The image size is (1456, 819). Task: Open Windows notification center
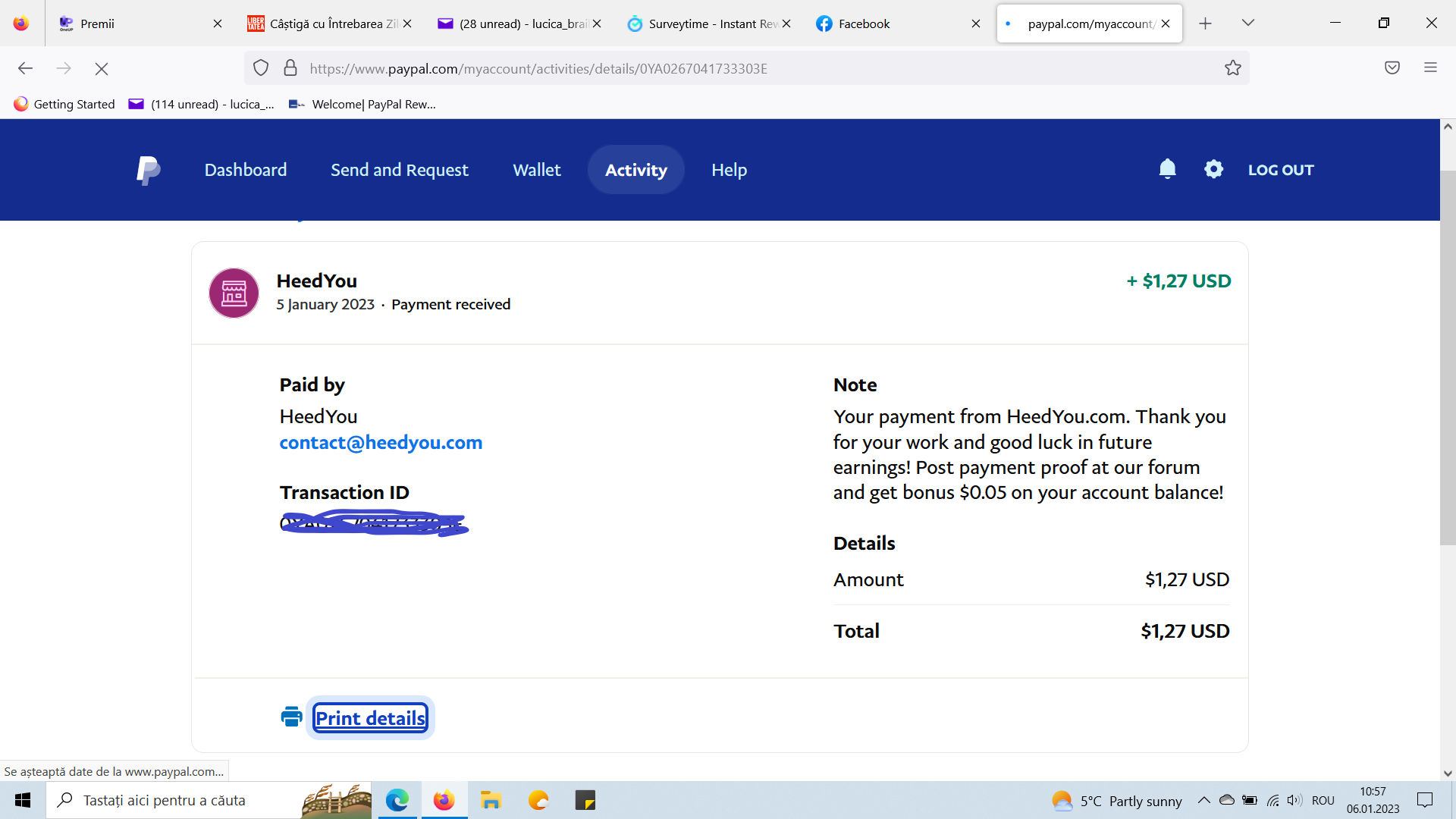pyautogui.click(x=1425, y=800)
